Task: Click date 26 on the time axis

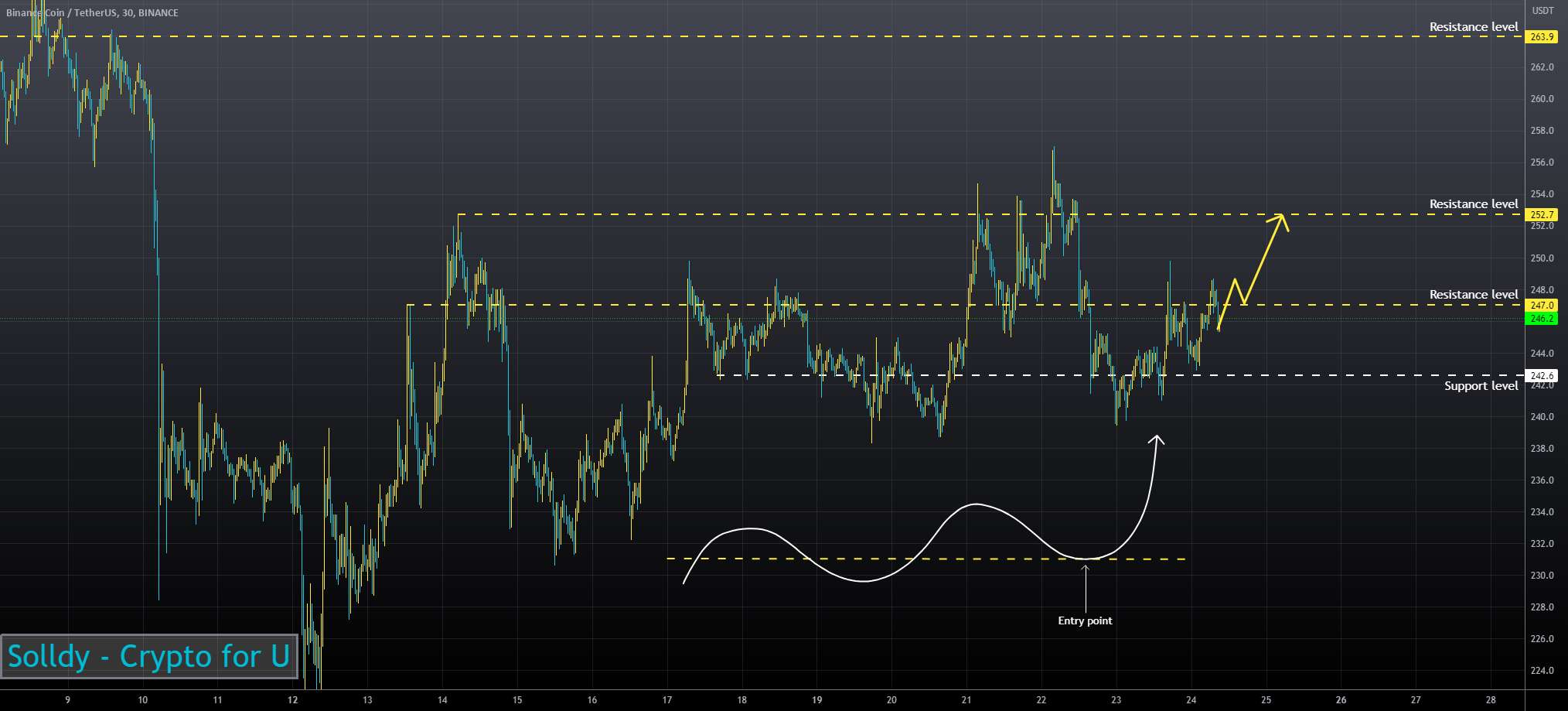Action: tap(1341, 700)
